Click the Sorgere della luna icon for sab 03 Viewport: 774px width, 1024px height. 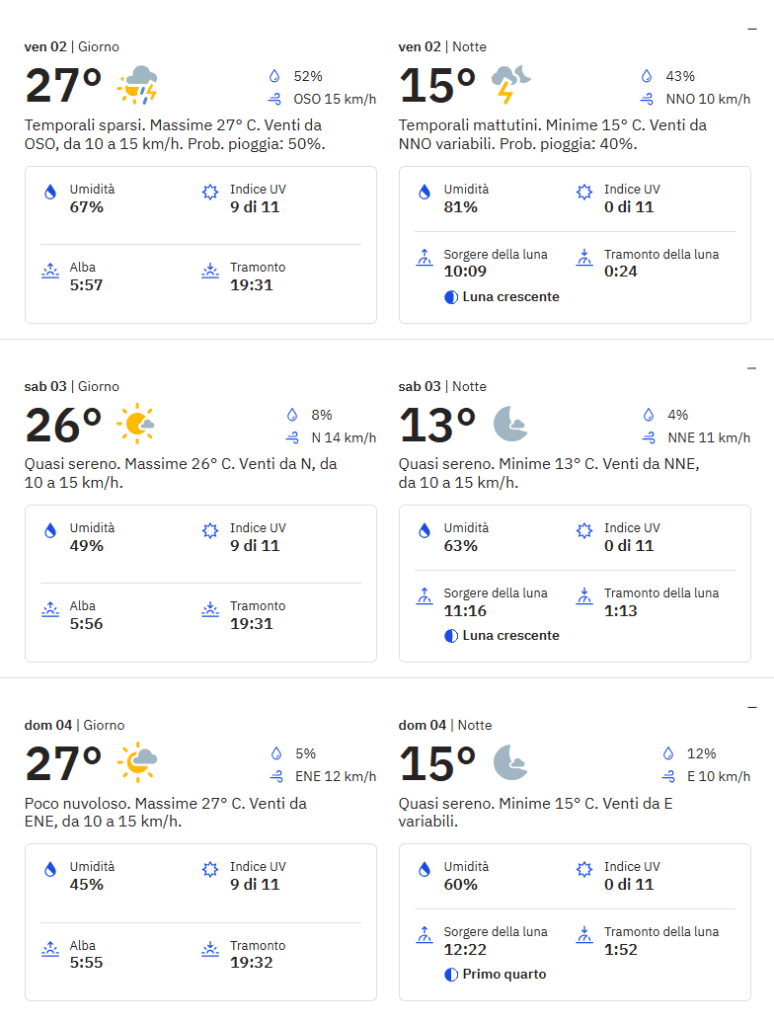tap(425, 596)
